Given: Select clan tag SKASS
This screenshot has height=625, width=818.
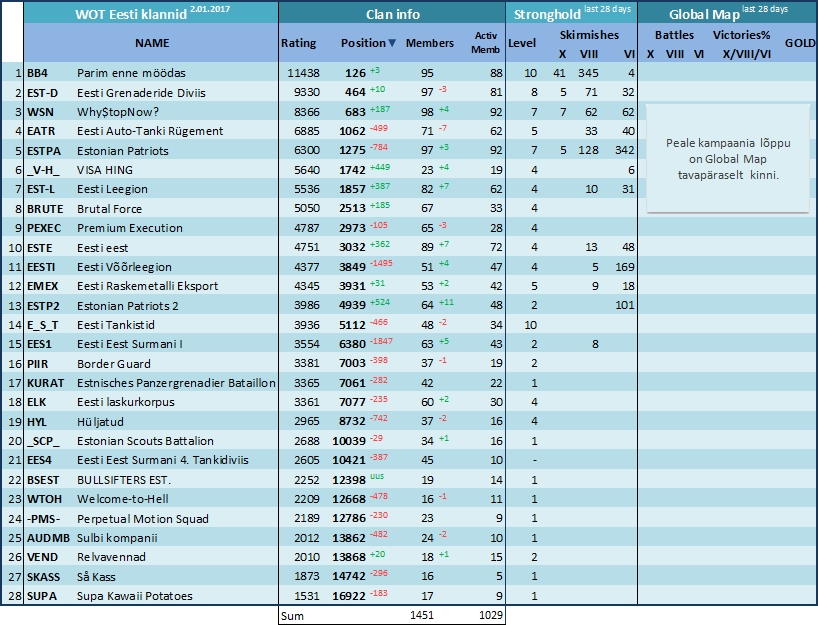Looking at the screenshot, I should click(43, 577).
